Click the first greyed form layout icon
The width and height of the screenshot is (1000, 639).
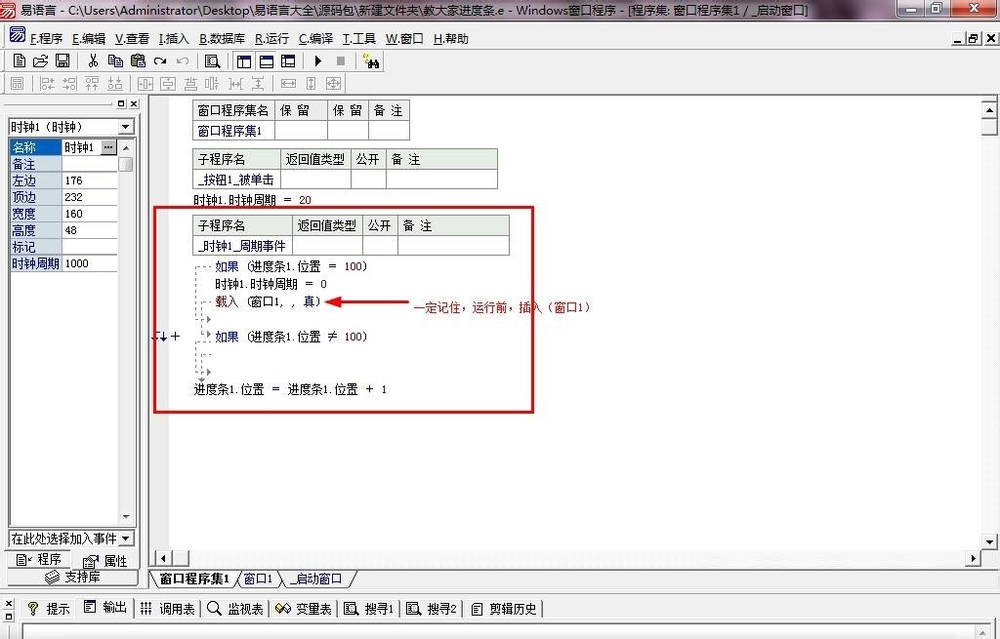[17, 84]
